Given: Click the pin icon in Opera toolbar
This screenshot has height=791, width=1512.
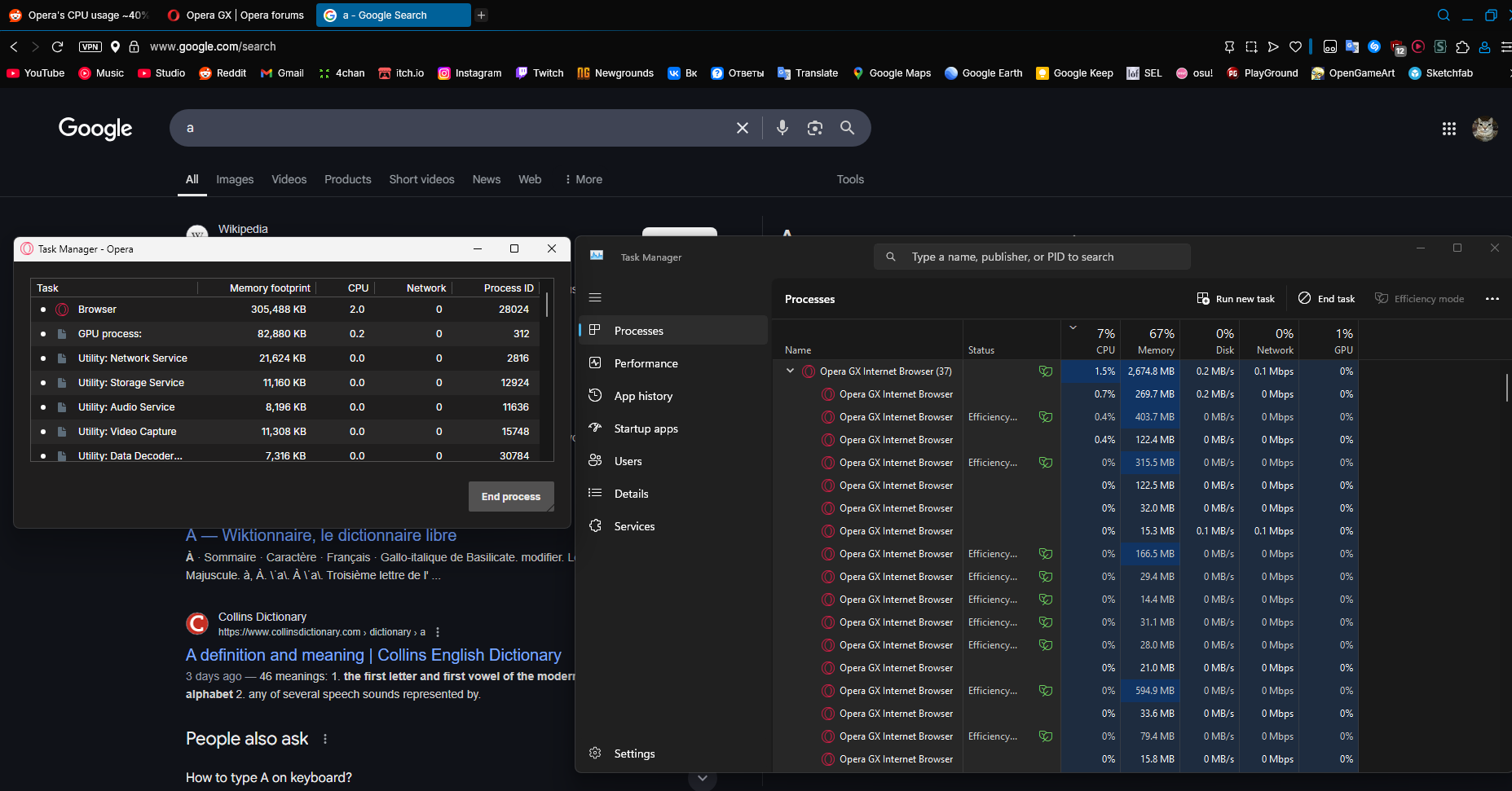Looking at the screenshot, I should (x=1229, y=46).
